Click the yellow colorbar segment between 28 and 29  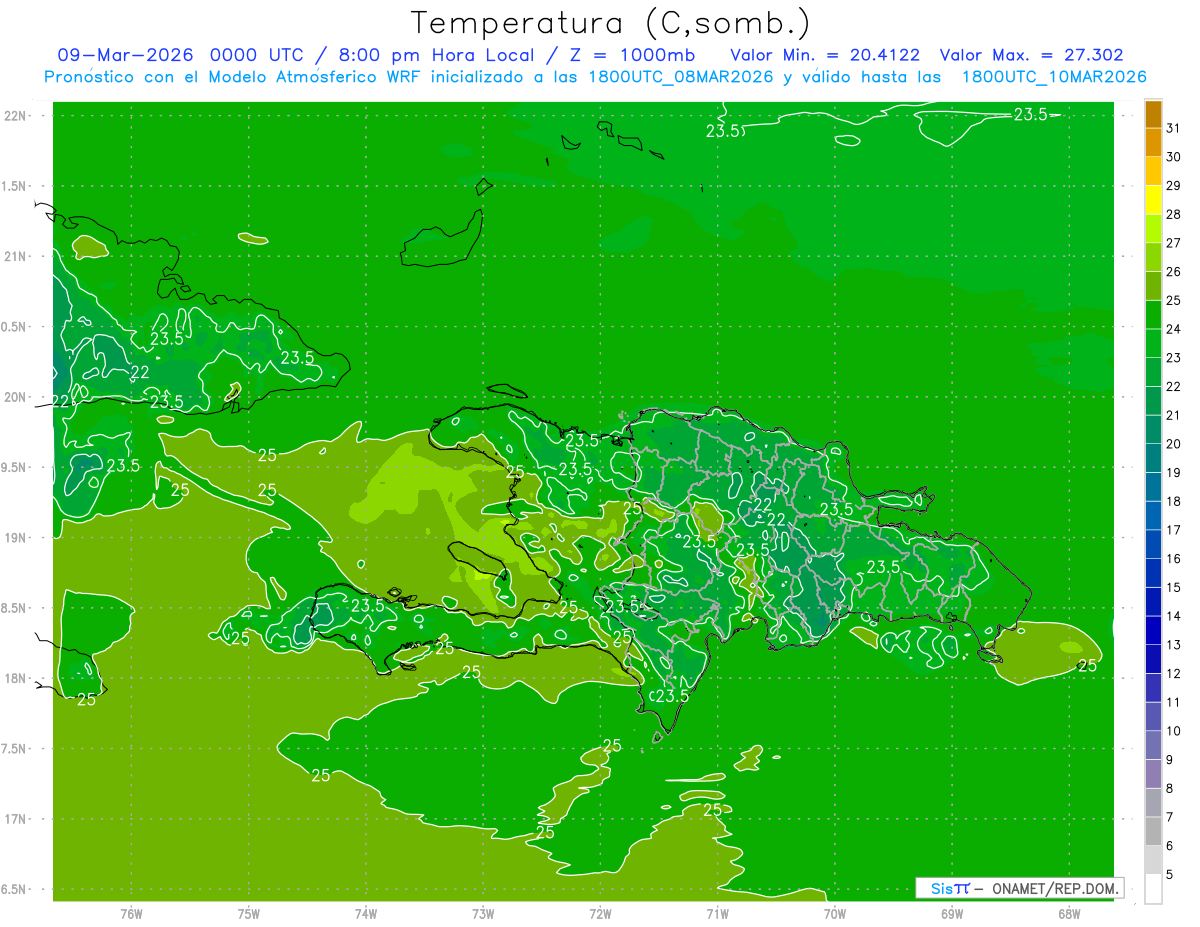pyautogui.click(x=1153, y=200)
